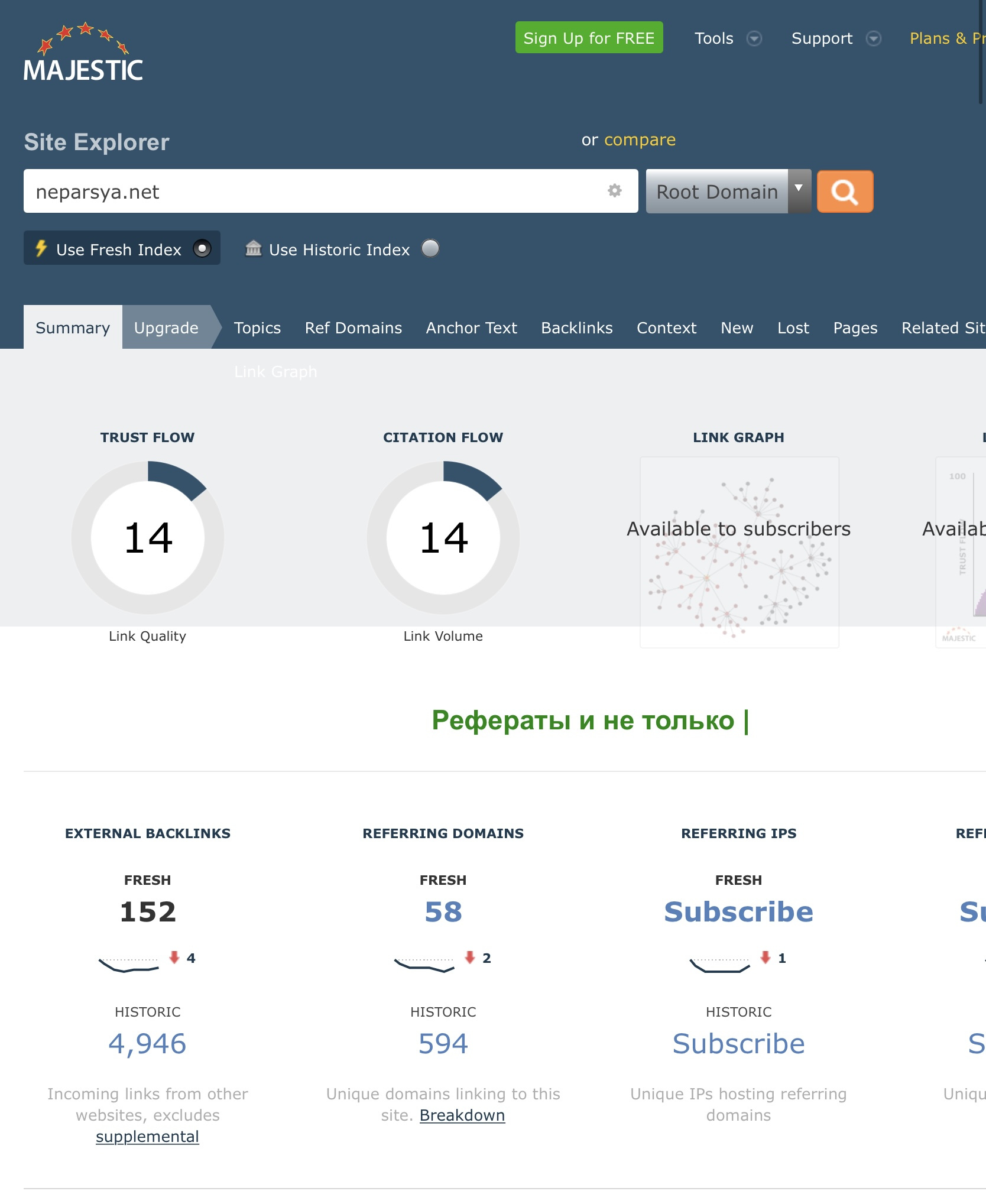Open the Backlinks tab
The height and width of the screenshot is (1204, 986).
[x=577, y=327]
